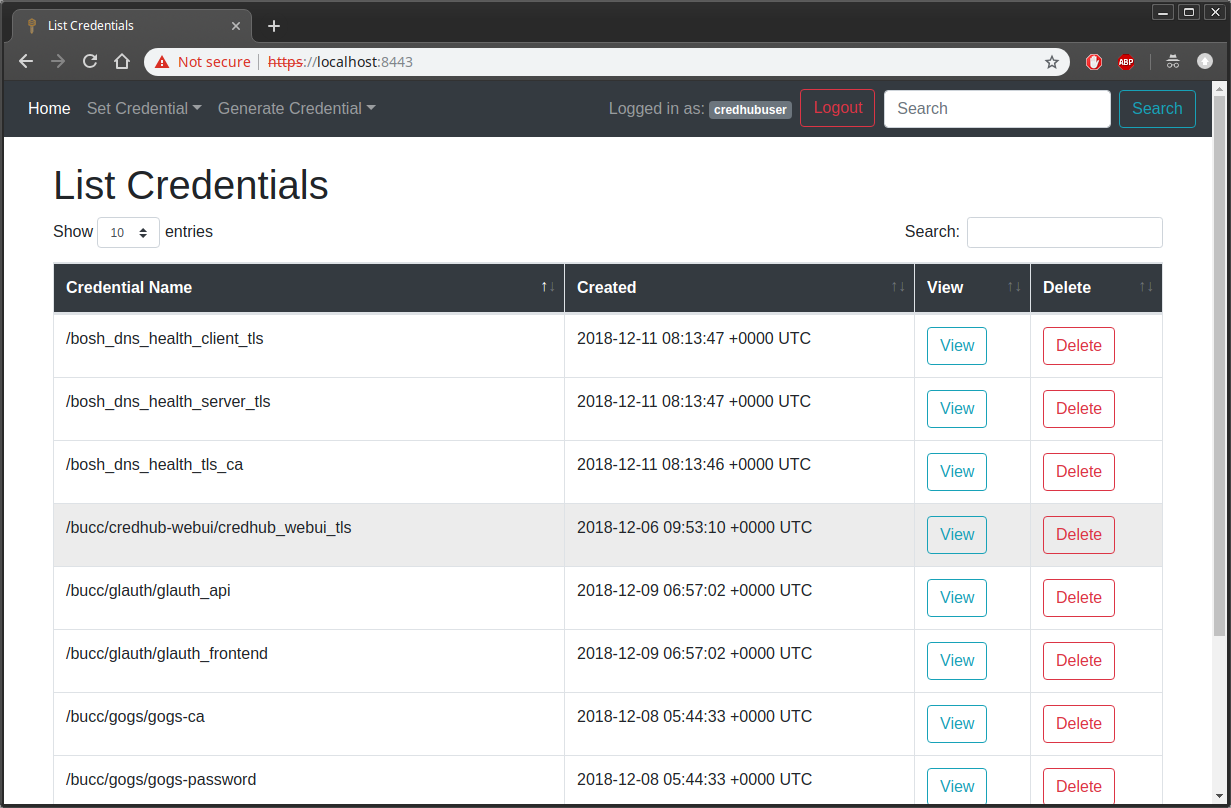The image size is (1231, 808).
Task: Select the /bucc/credhub-webui/credhub_webui_tls name cell
Action: [309, 535]
